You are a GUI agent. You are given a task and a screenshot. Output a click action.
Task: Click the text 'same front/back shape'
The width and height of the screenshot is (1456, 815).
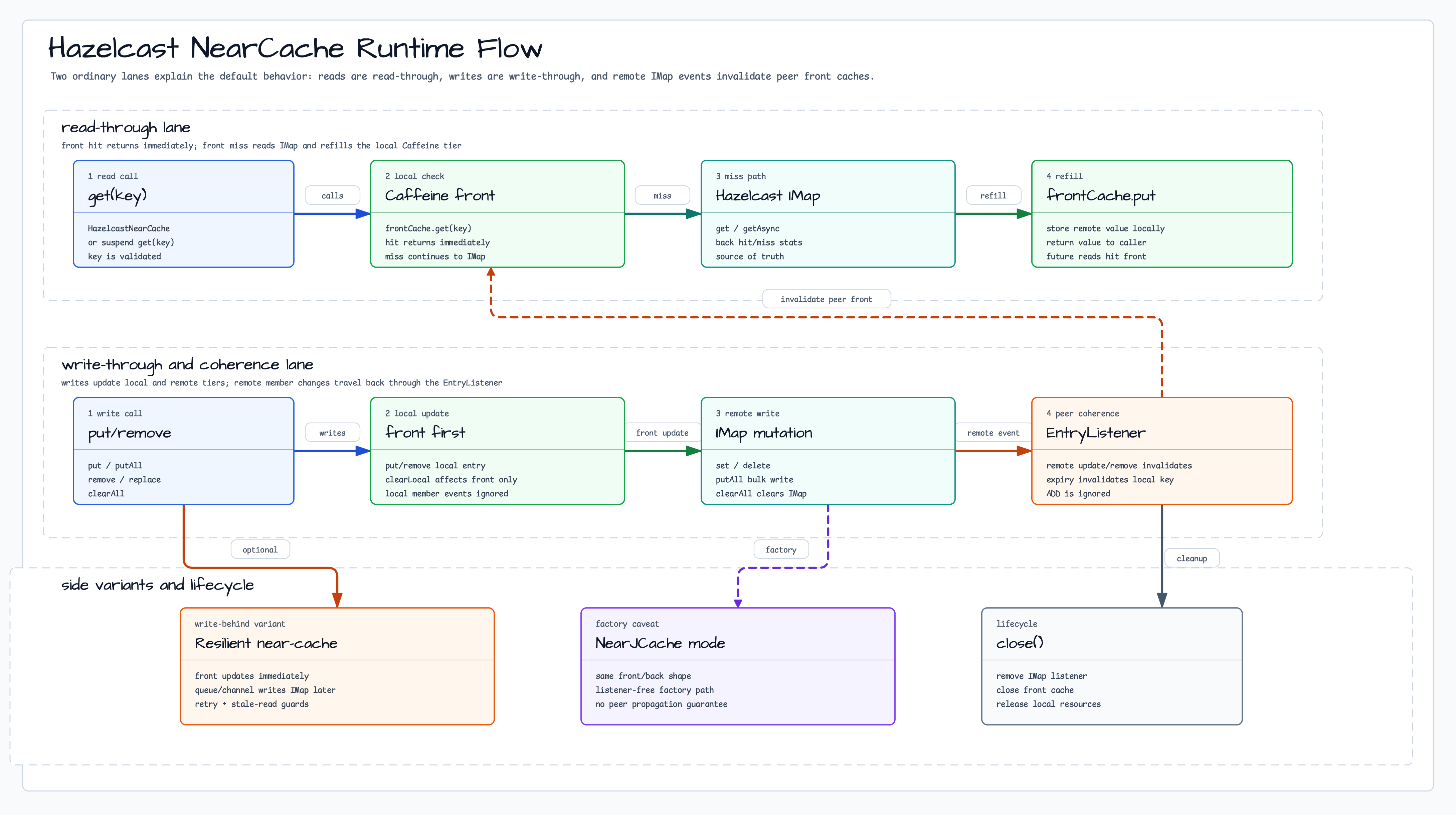coord(643,676)
